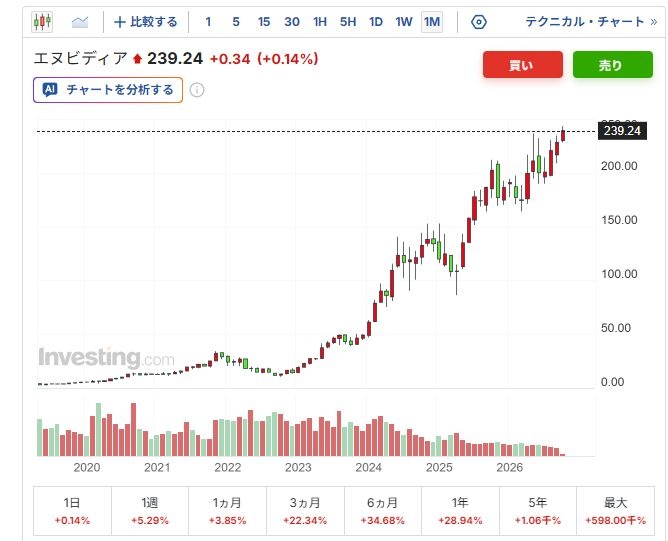
Task: Select the 5 minute interval
Action: click(236, 22)
